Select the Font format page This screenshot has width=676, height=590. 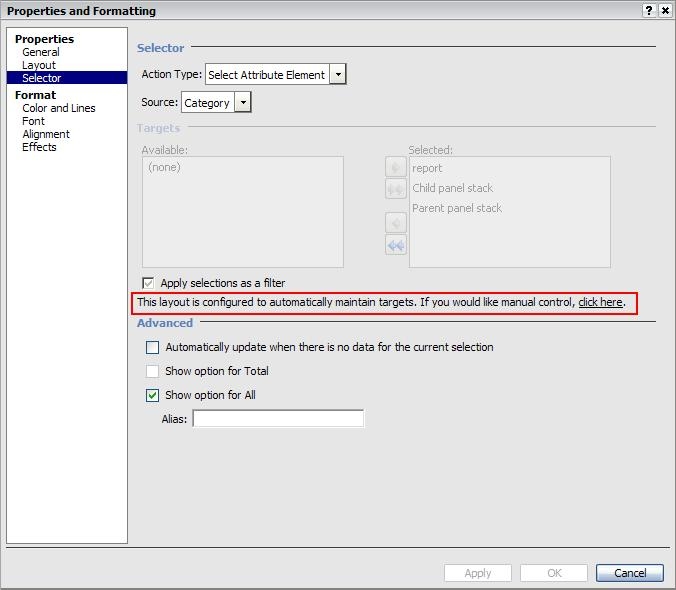pyautogui.click(x=34, y=121)
